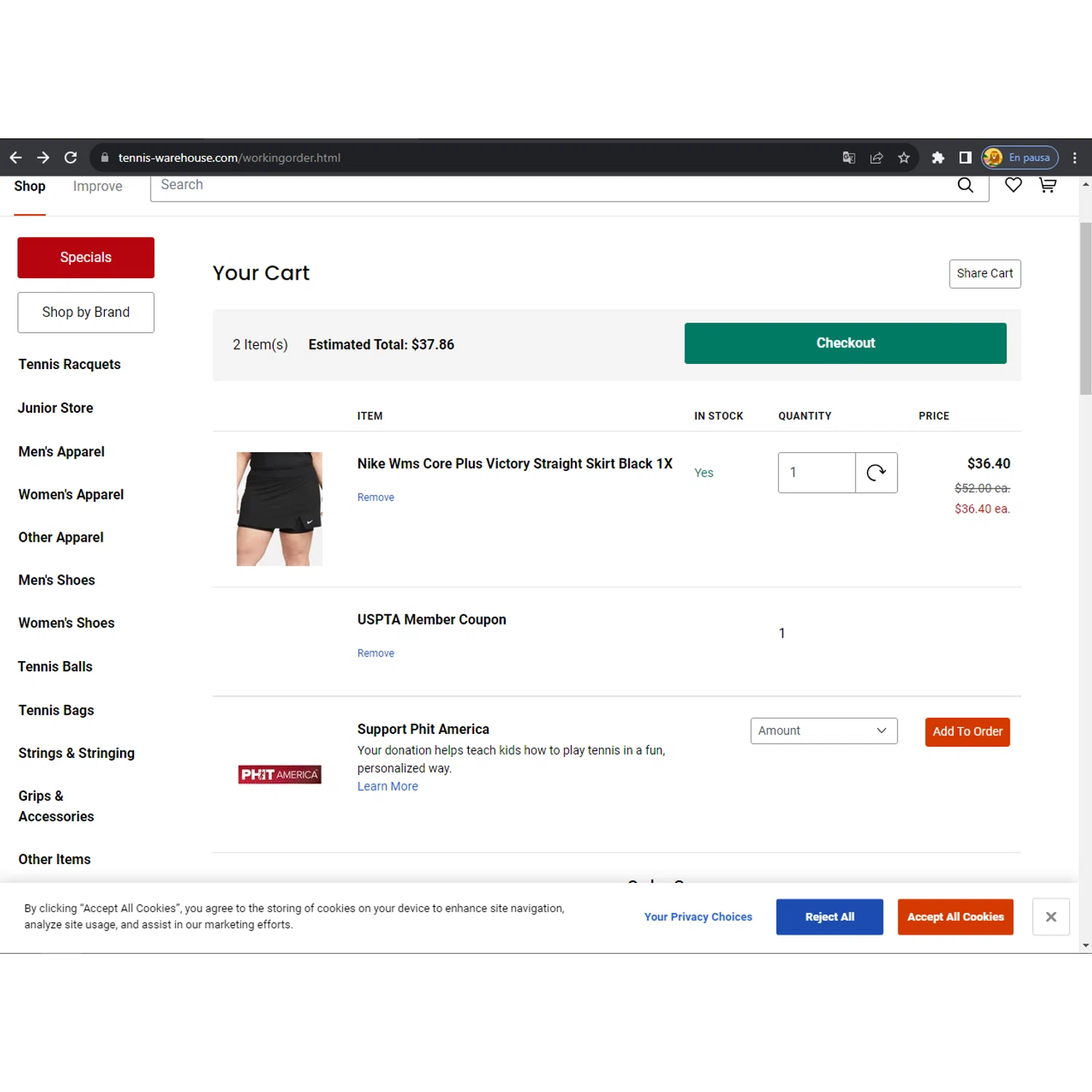Open the browser extensions puzzle icon
Image resolution: width=1092 pixels, height=1092 pixels.
938,157
